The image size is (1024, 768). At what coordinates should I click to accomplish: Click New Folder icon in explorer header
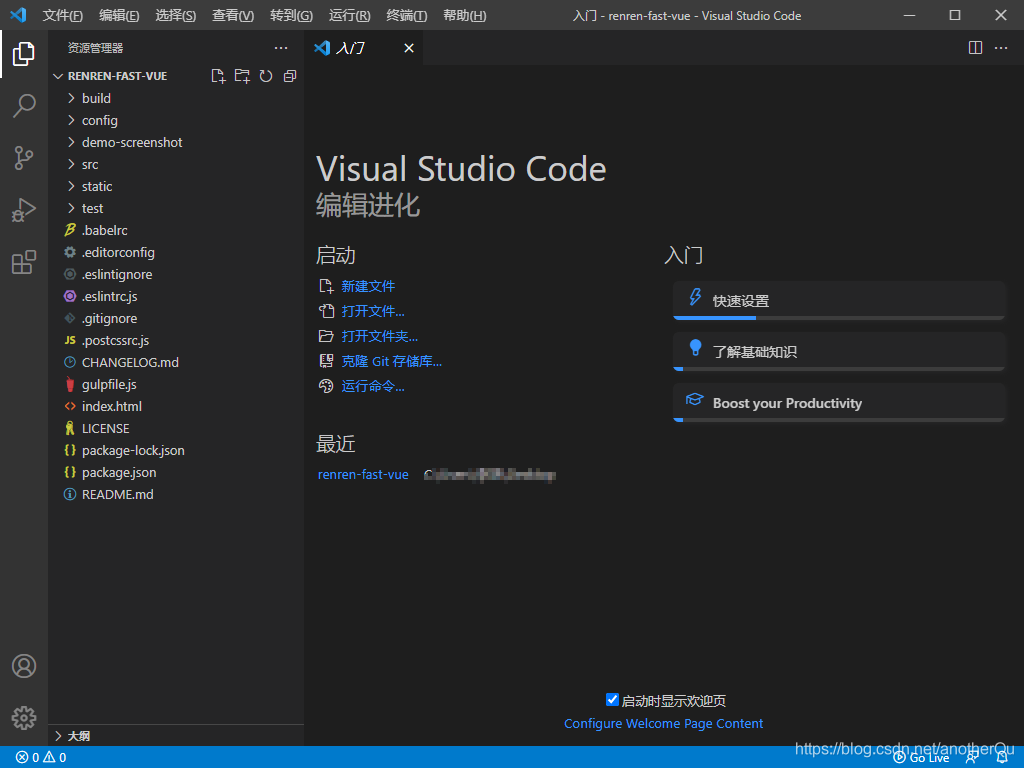pos(242,76)
